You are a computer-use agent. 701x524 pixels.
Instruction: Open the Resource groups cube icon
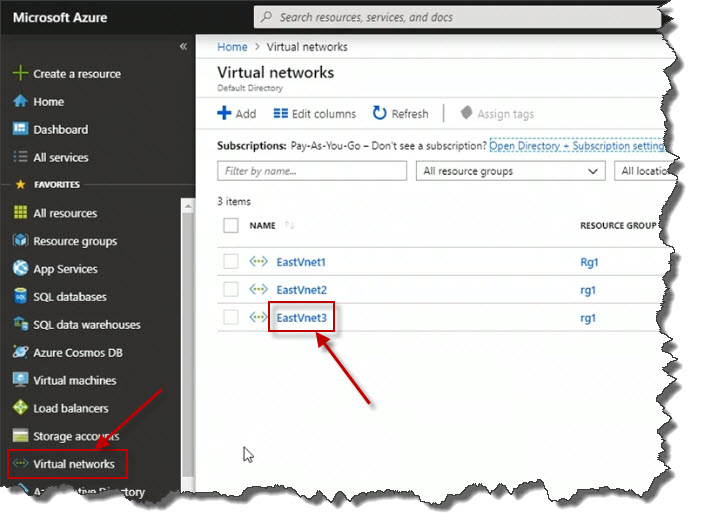point(20,241)
